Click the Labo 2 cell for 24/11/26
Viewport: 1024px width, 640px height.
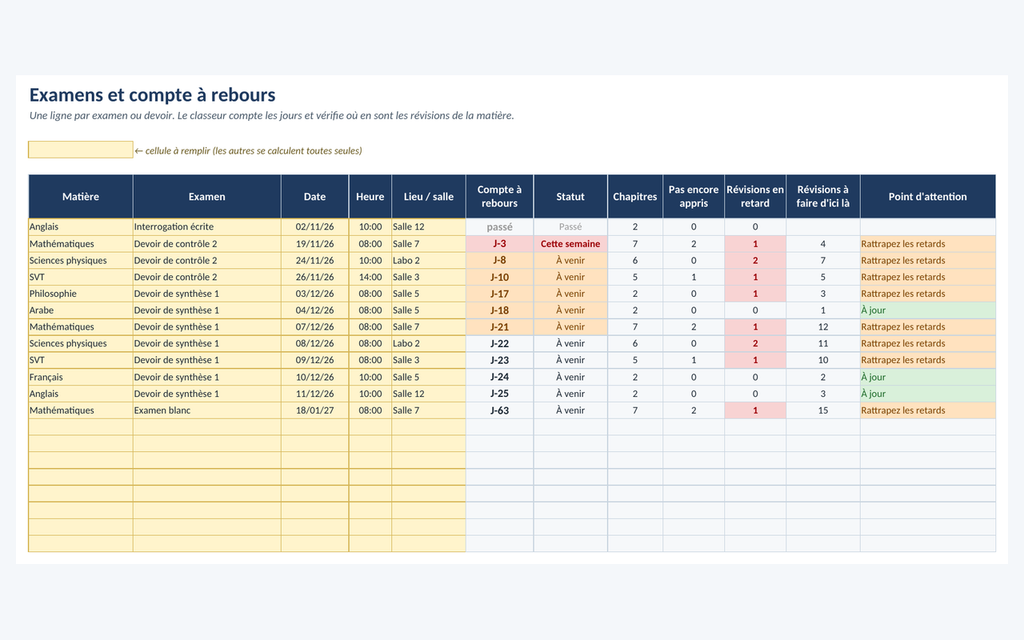click(428, 260)
